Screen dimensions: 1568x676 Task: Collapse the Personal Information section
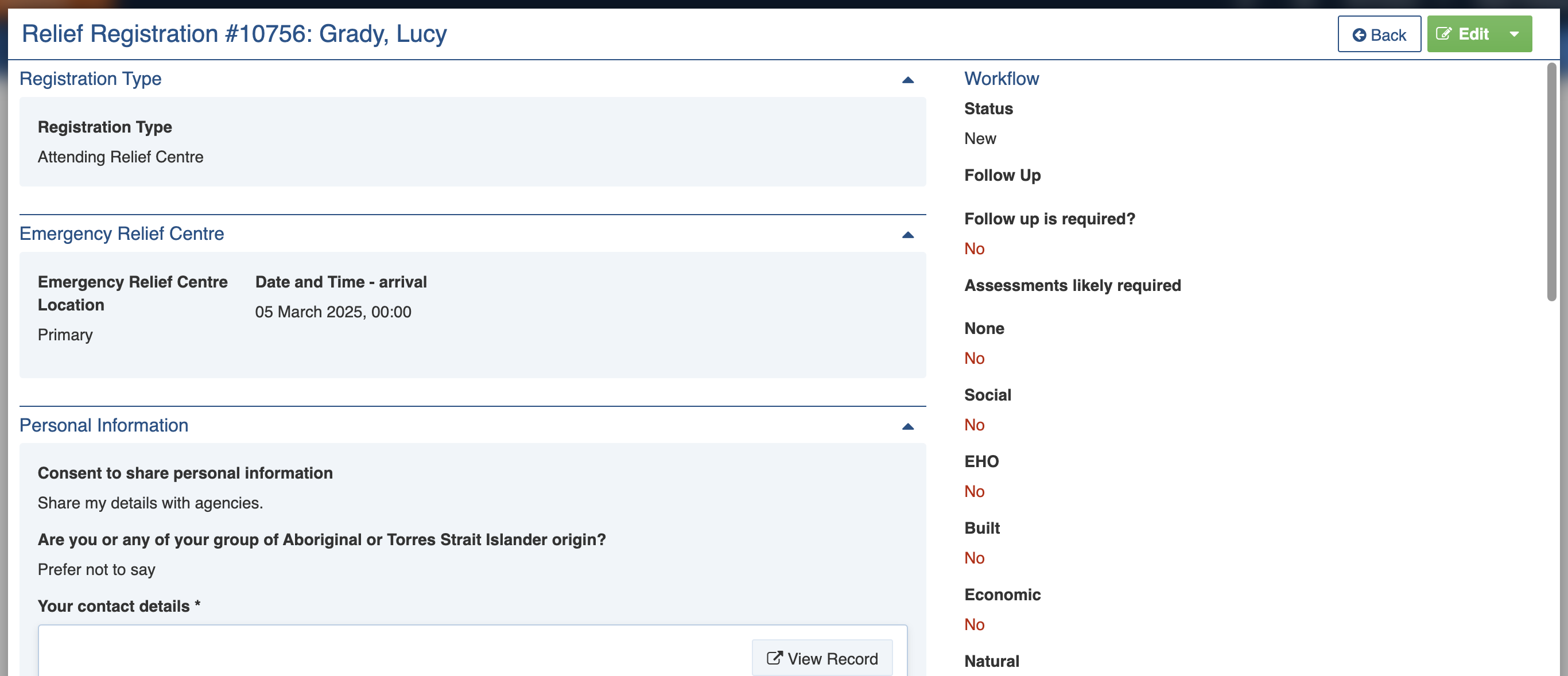907,426
